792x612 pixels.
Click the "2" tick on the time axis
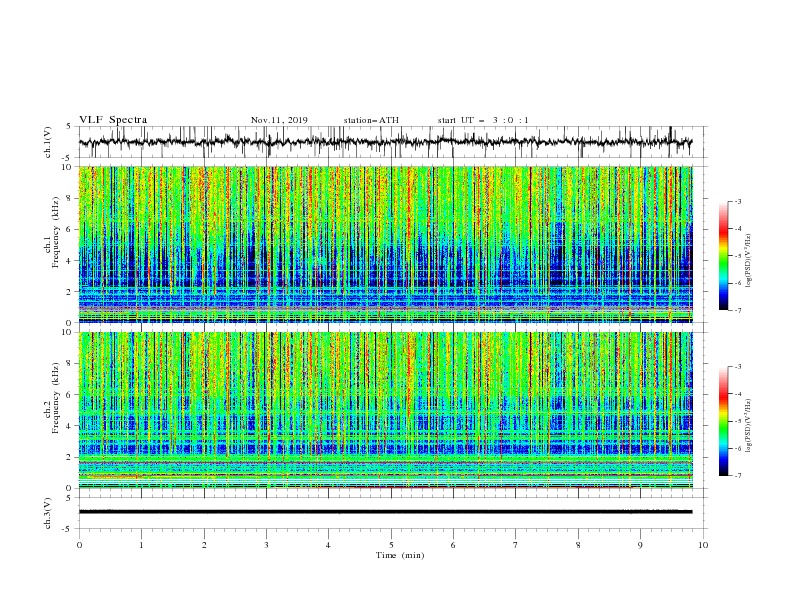coord(204,545)
